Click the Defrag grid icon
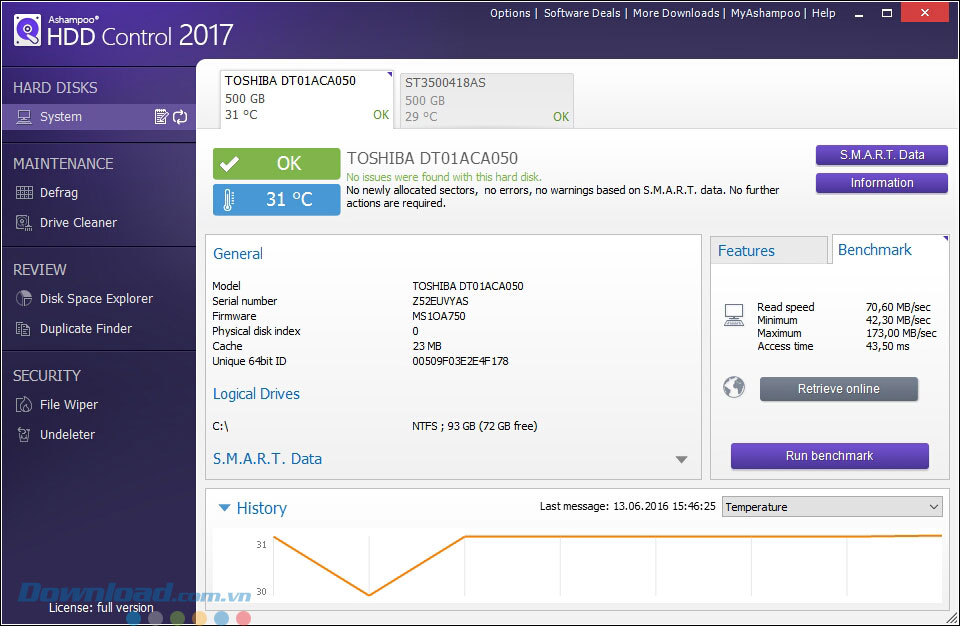Image resolution: width=960 pixels, height=626 pixels. 24,193
